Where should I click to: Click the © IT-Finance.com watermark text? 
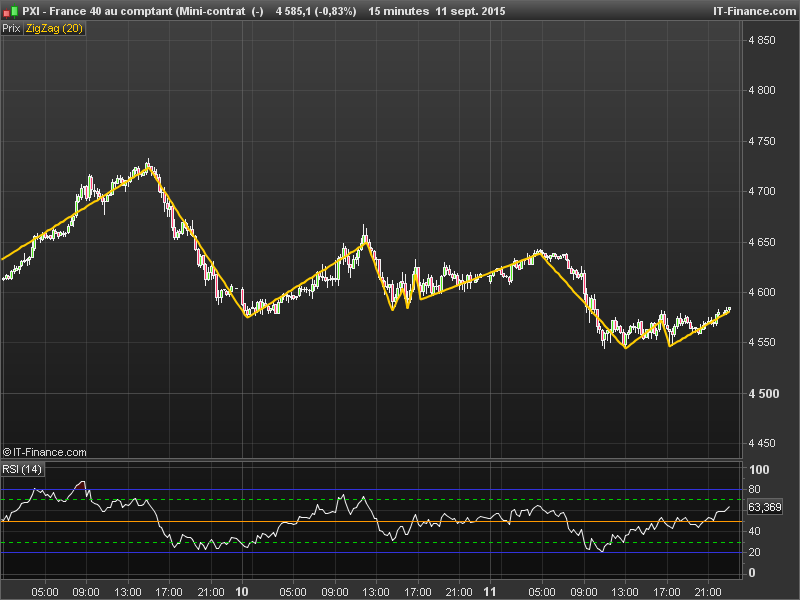click(45, 452)
